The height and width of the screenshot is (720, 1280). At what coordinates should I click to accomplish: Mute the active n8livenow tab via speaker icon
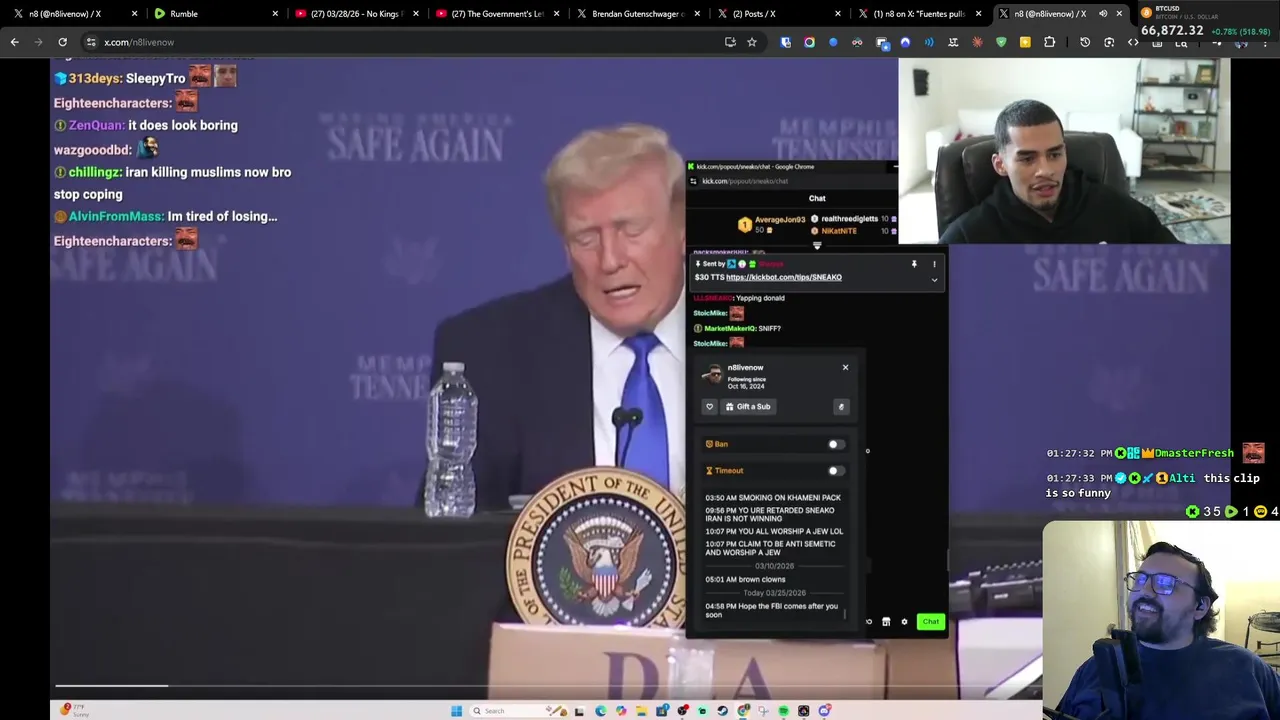pyautogui.click(x=1103, y=14)
